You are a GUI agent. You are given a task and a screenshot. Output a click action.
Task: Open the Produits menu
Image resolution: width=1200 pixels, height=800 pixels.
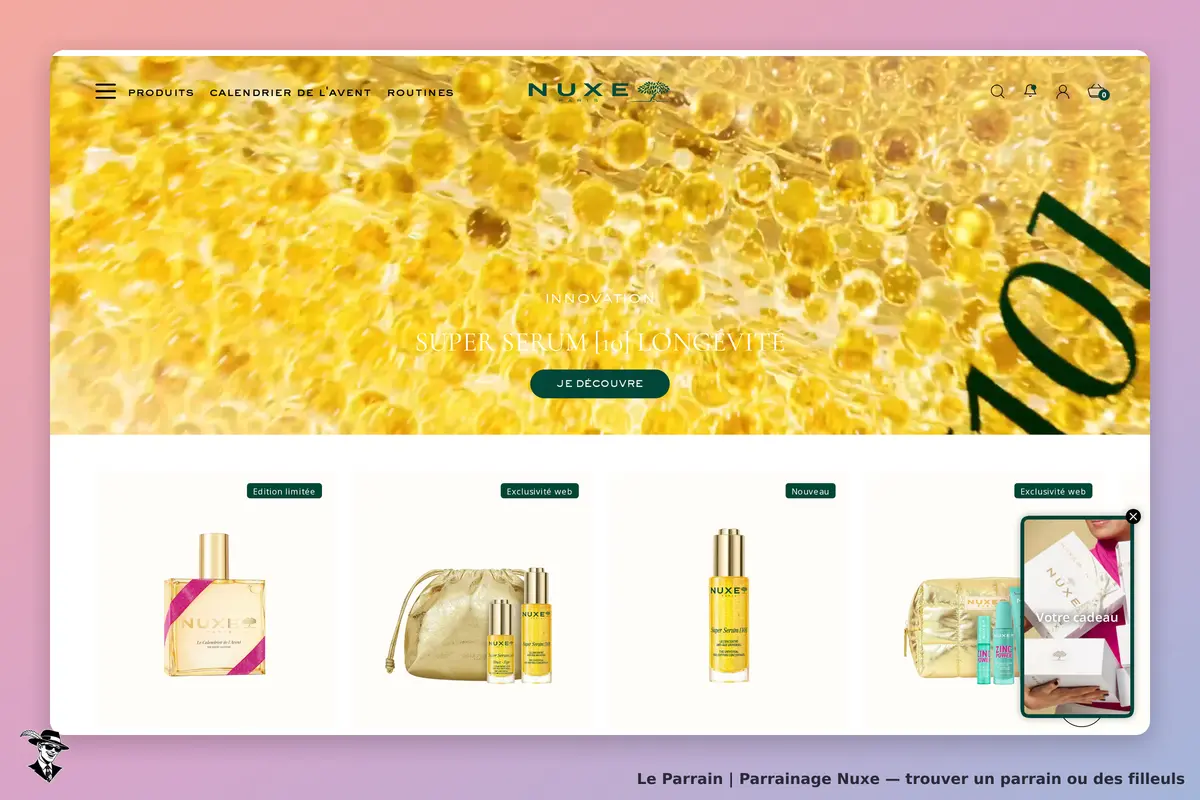[161, 92]
